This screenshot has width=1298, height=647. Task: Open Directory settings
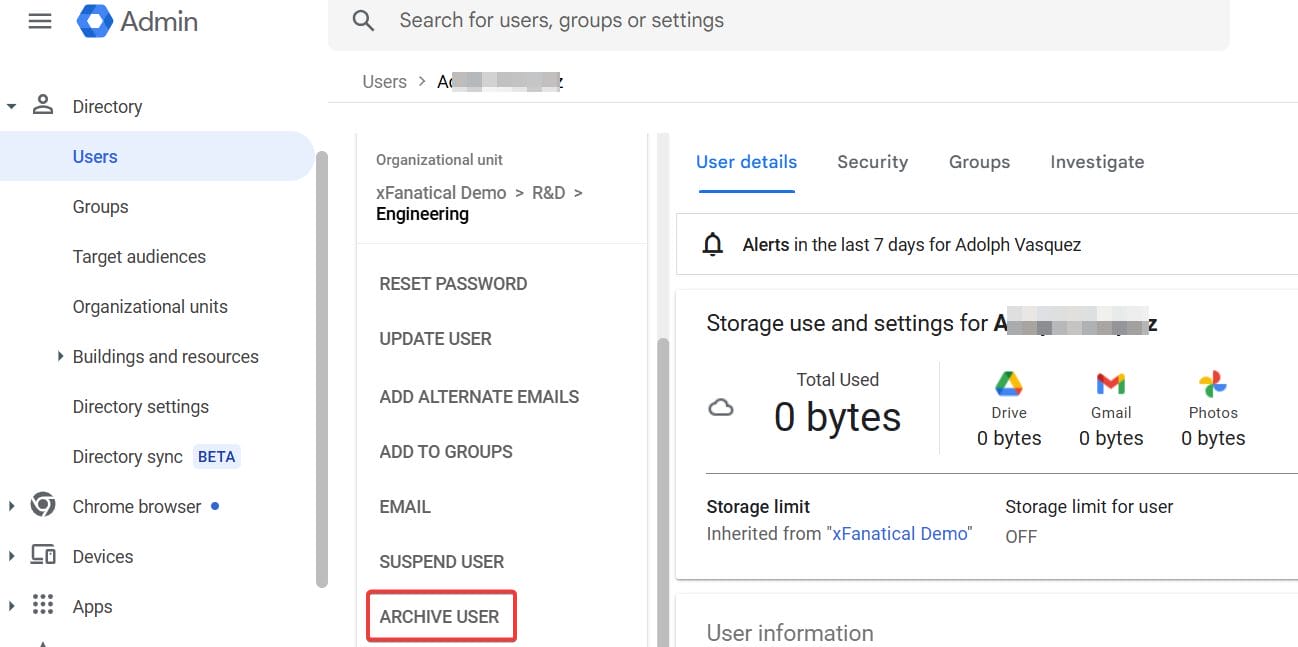pyautogui.click(x=141, y=407)
